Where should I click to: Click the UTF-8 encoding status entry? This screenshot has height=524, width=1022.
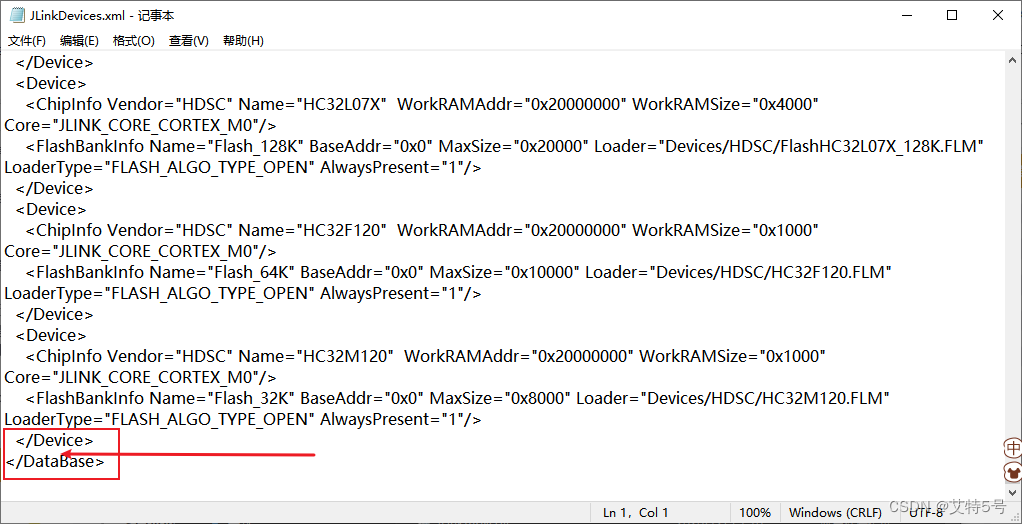926,513
